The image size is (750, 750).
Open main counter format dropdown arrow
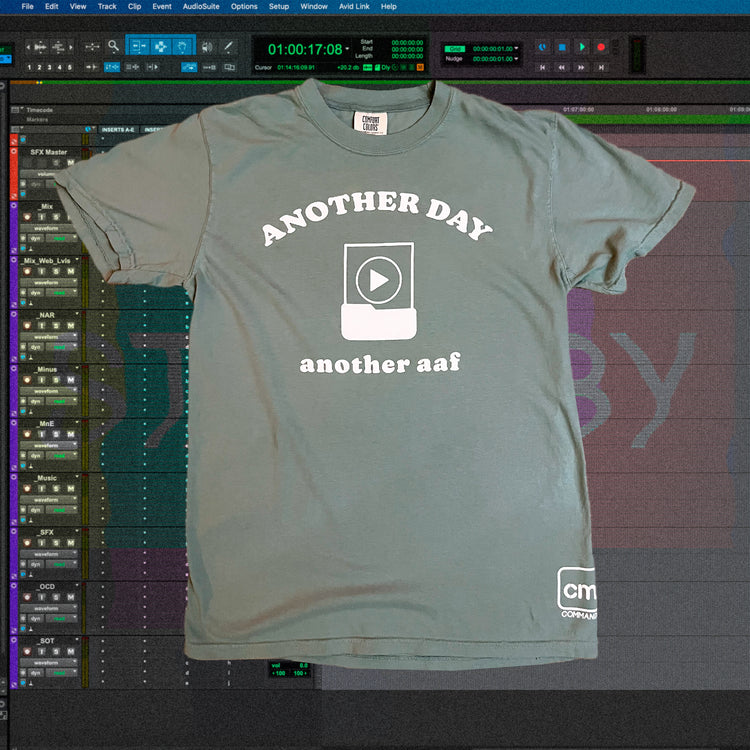point(347,48)
